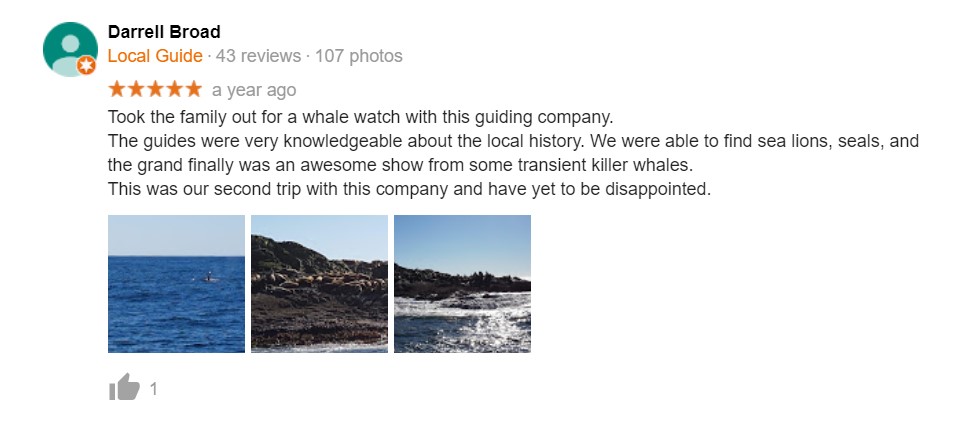The image size is (955, 425).
Task: Click the first orange rating star
Action: pyautogui.click(x=117, y=90)
